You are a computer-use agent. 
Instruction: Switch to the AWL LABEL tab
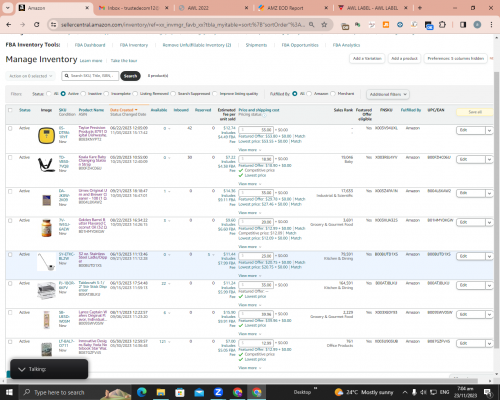[373, 8]
